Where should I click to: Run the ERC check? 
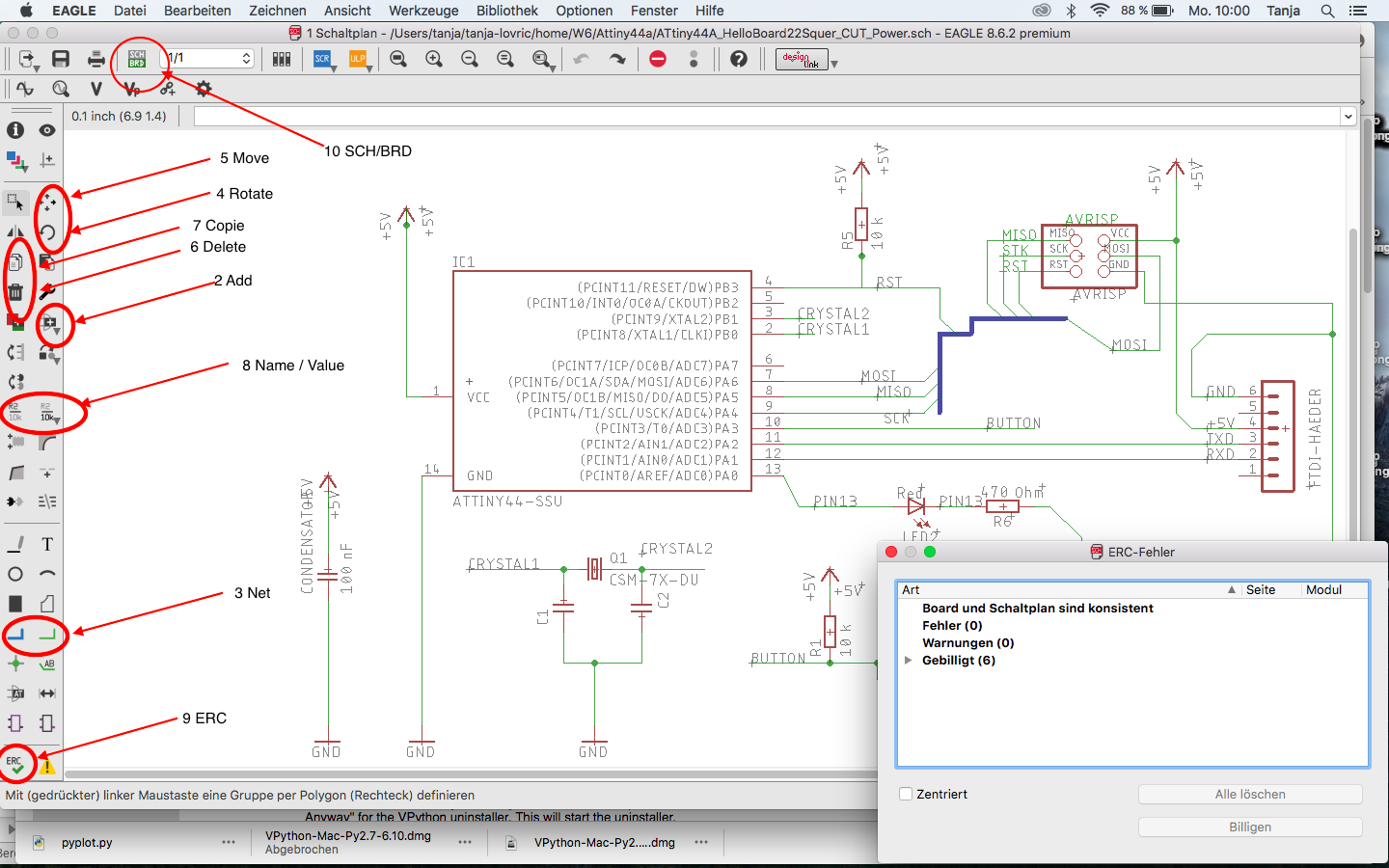[15, 765]
